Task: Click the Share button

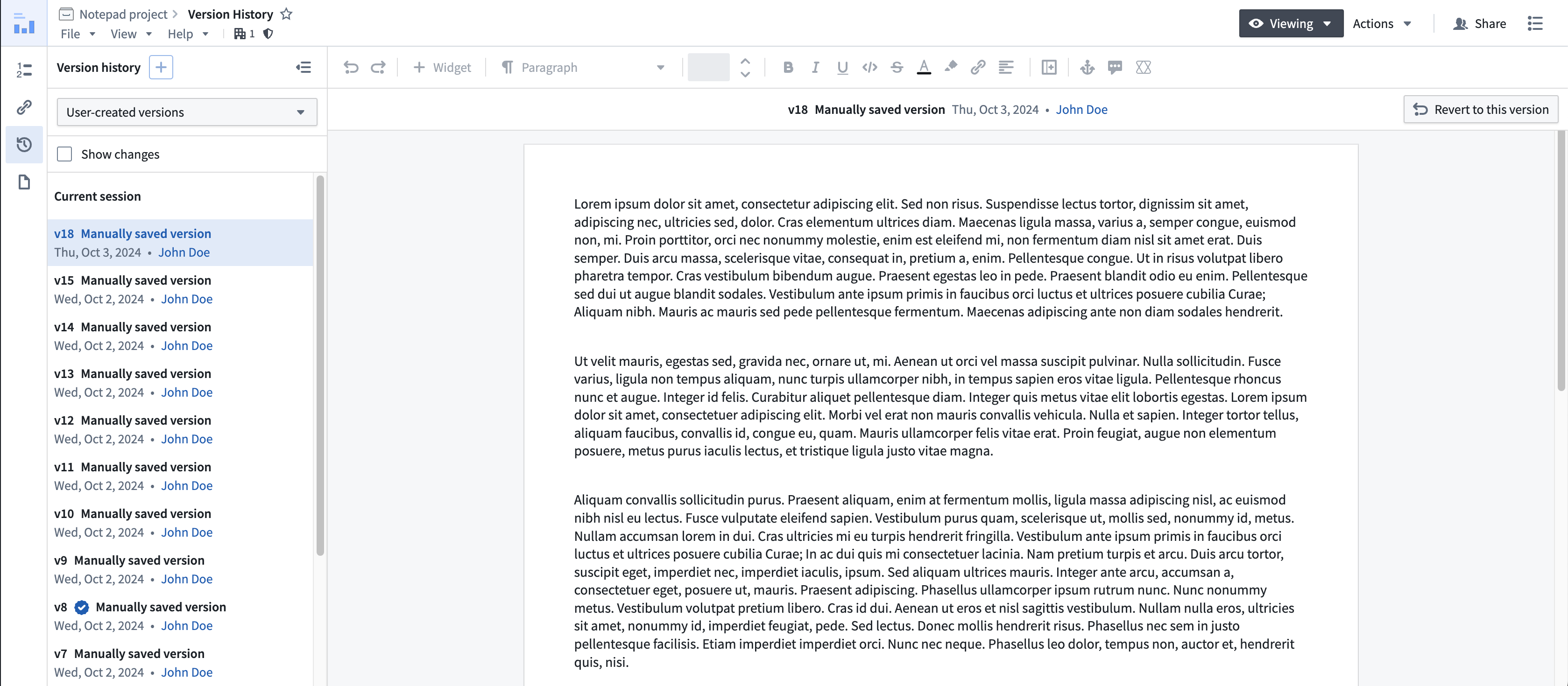Action: click(1480, 23)
